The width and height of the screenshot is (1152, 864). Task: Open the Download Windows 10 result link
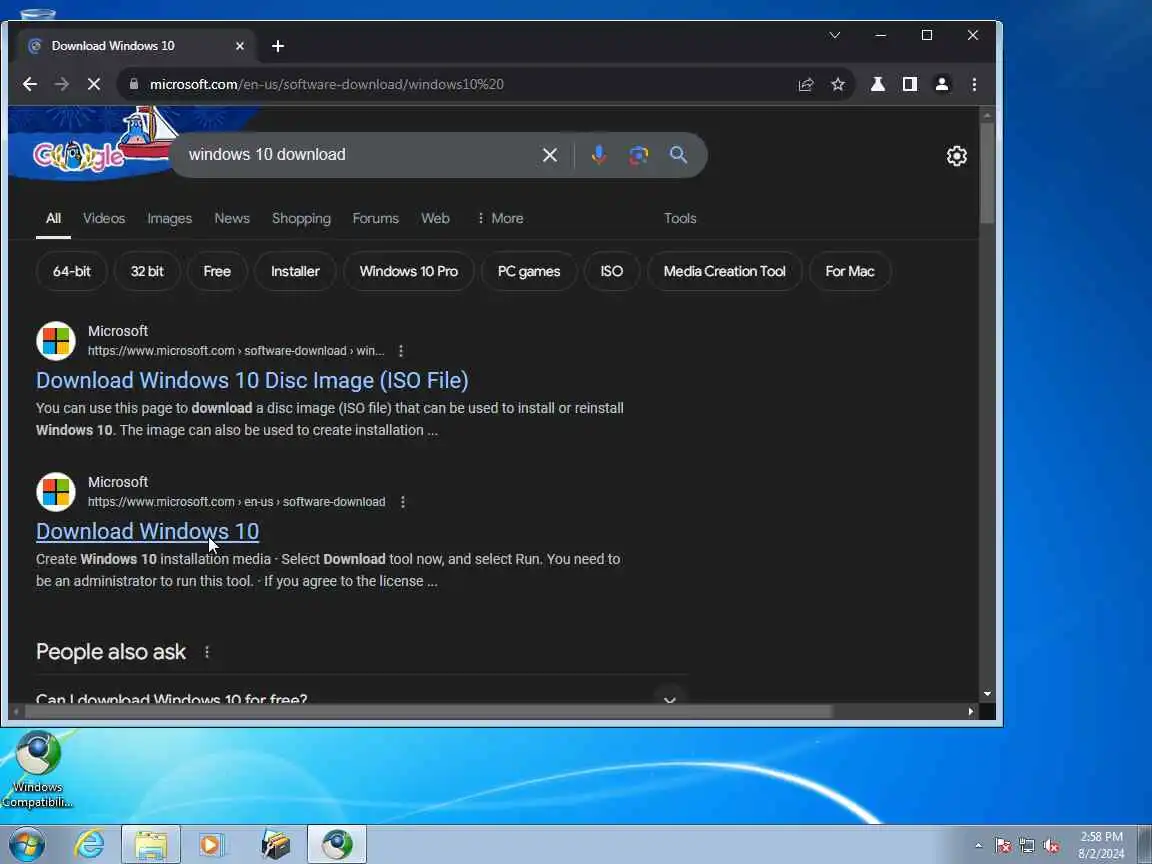(x=147, y=531)
